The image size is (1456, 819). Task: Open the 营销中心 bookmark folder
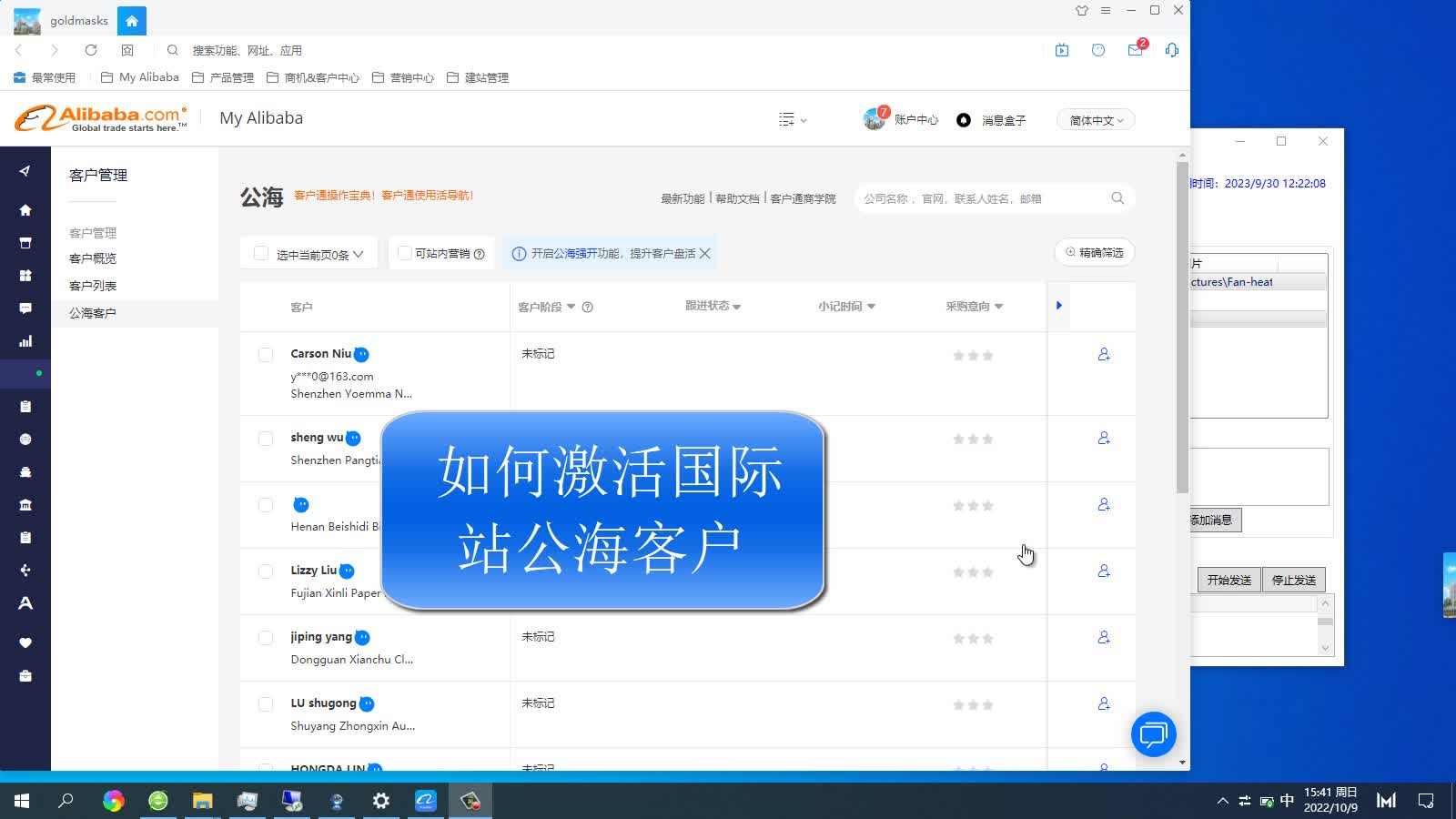[x=403, y=77]
